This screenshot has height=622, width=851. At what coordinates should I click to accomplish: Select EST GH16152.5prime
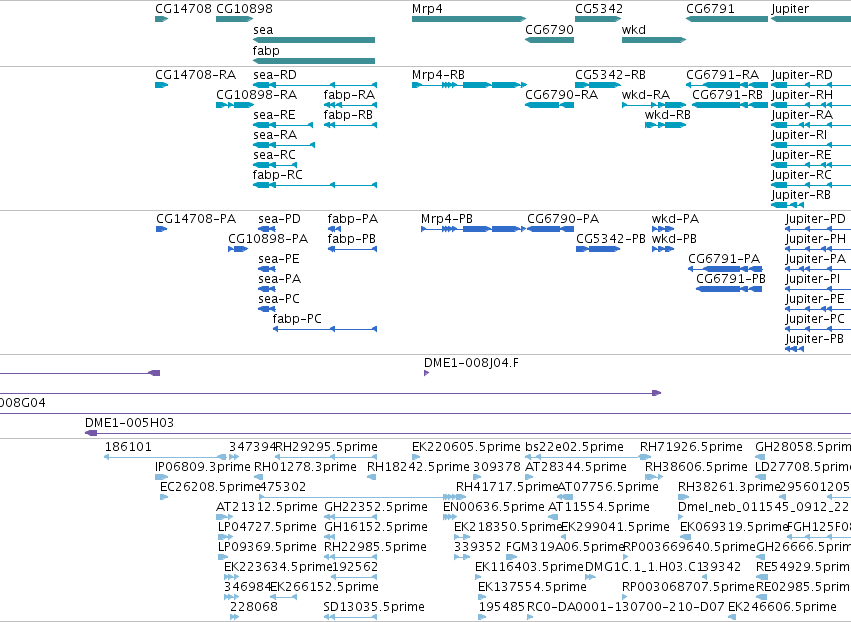click(x=329, y=537)
